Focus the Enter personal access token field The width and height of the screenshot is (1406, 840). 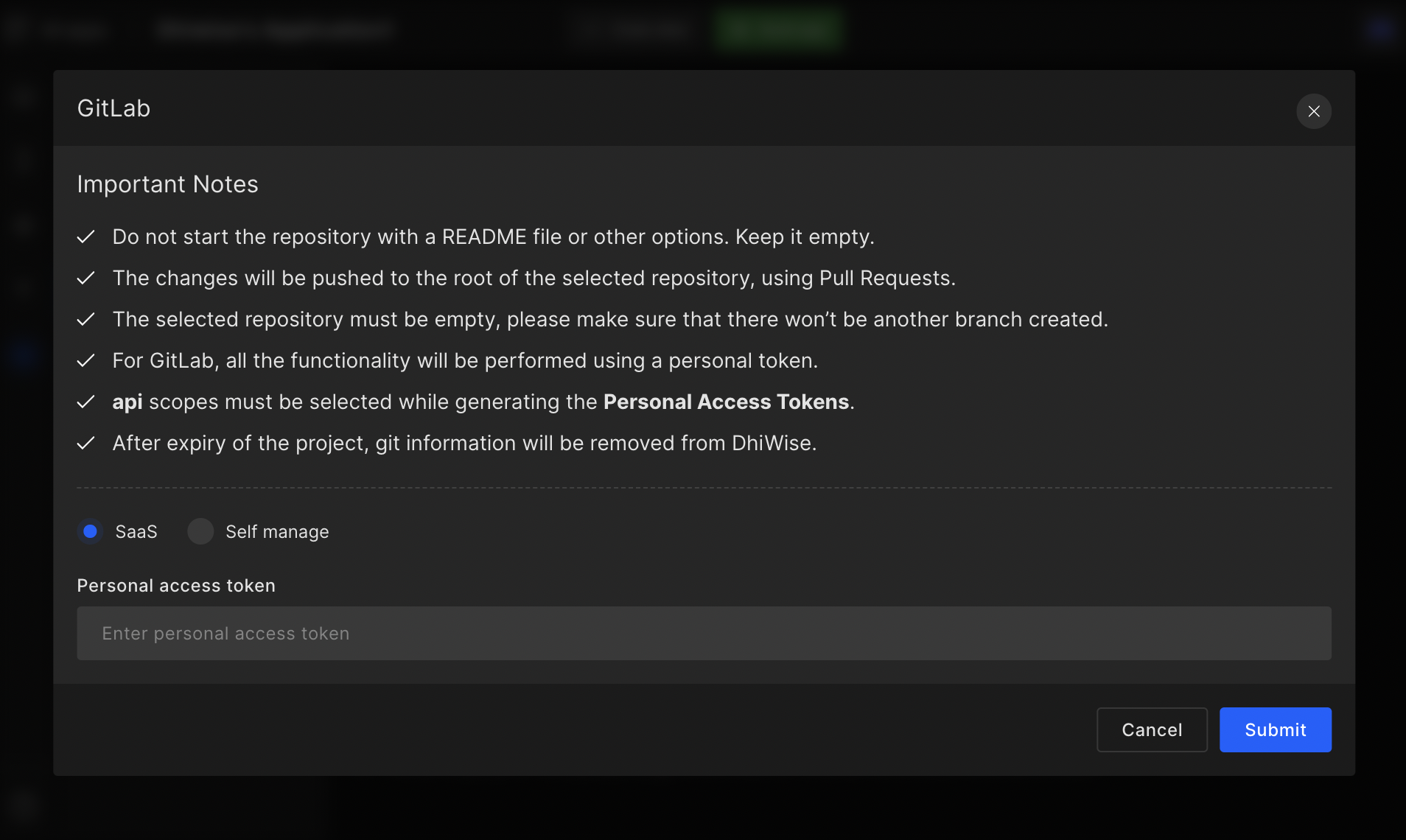[704, 633]
